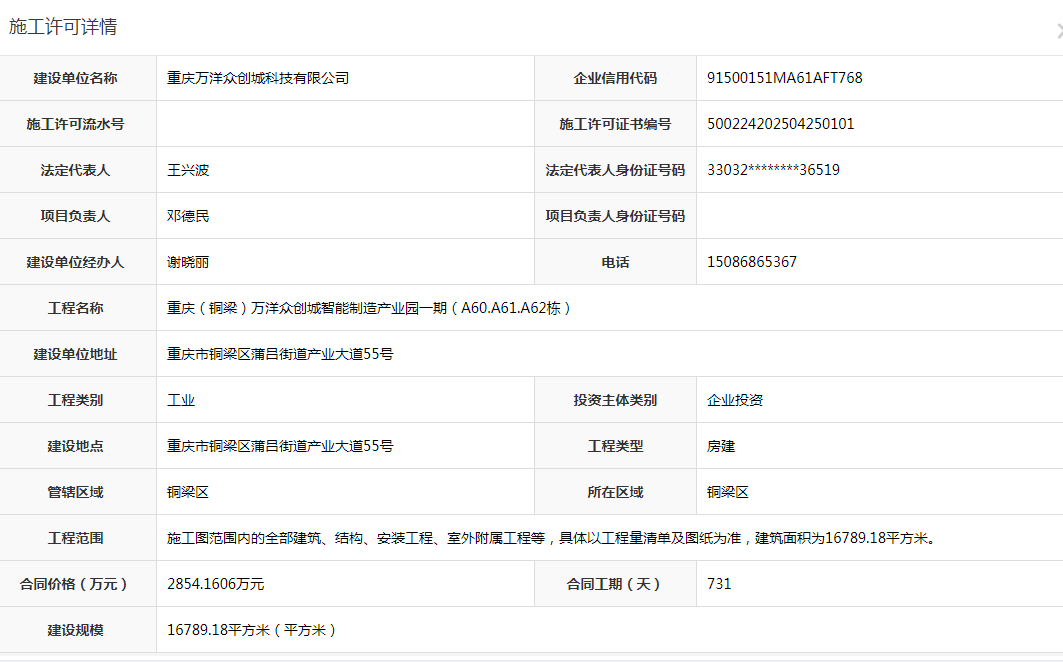Click project leader name 邓德民
This screenshot has width=1063, height=662.
tap(188, 216)
